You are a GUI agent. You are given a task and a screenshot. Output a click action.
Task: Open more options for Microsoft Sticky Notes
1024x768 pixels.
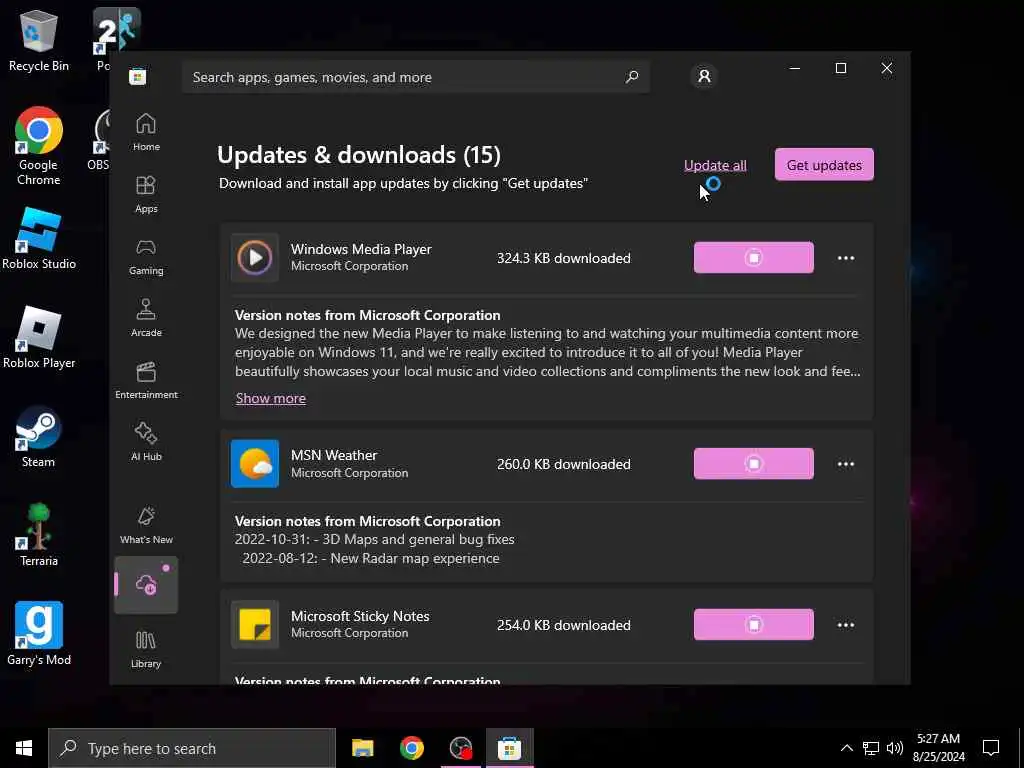(x=846, y=625)
